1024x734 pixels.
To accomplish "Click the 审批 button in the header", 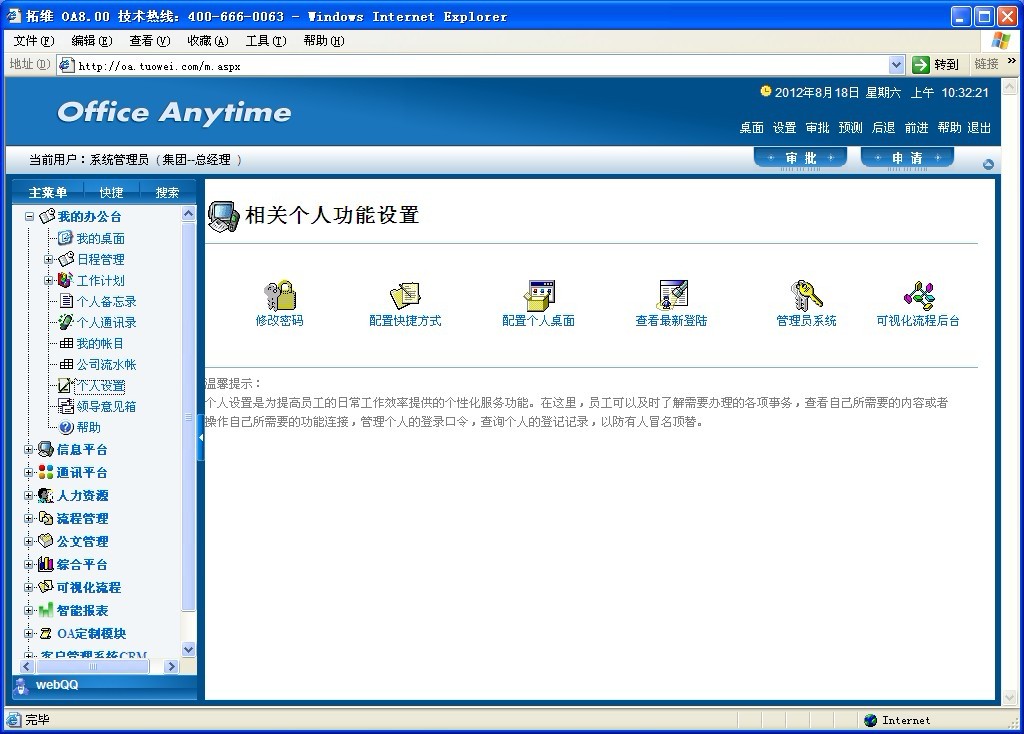I will pos(800,158).
